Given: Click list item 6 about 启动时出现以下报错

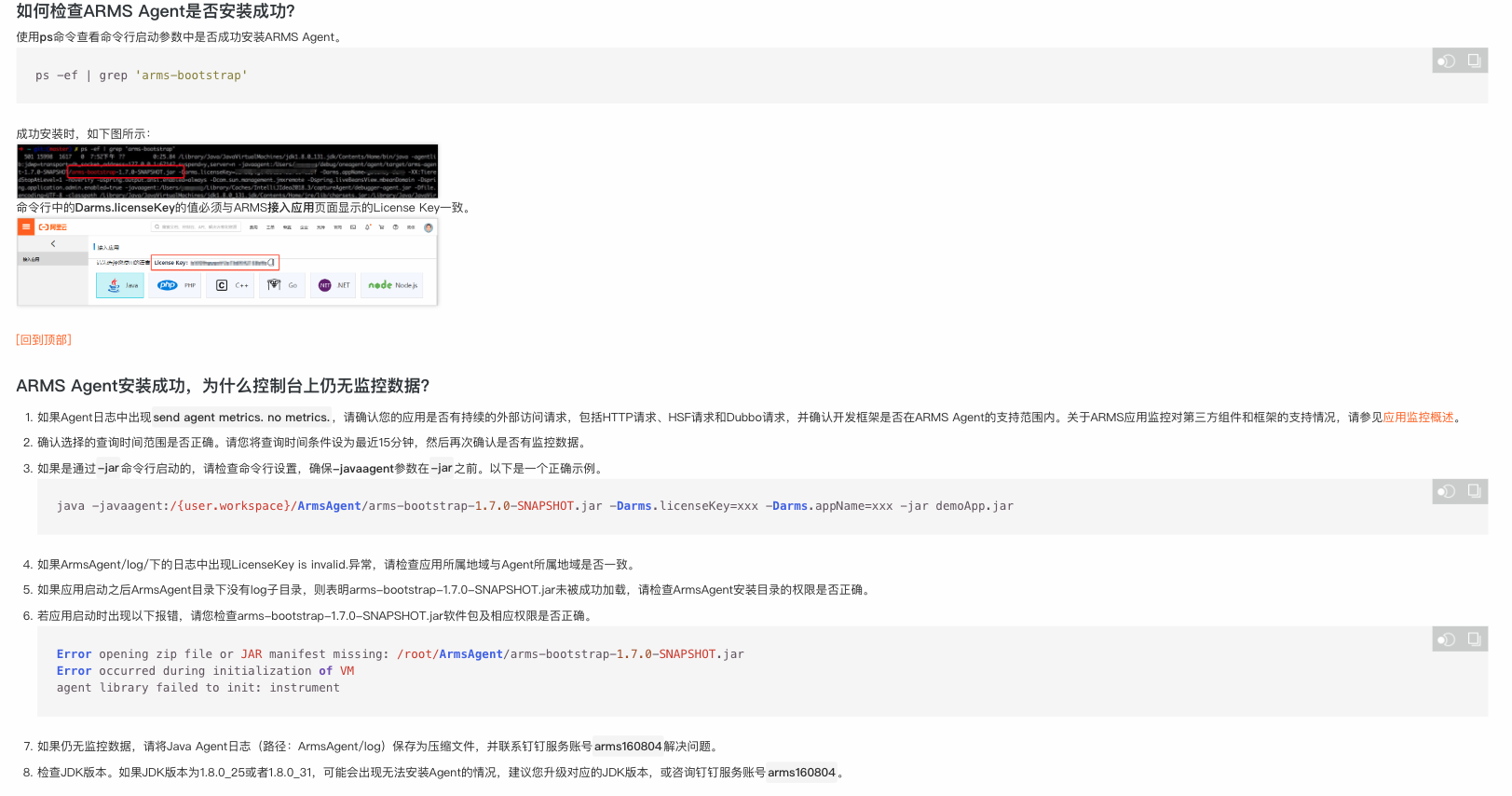Looking at the screenshot, I should 317,616.
